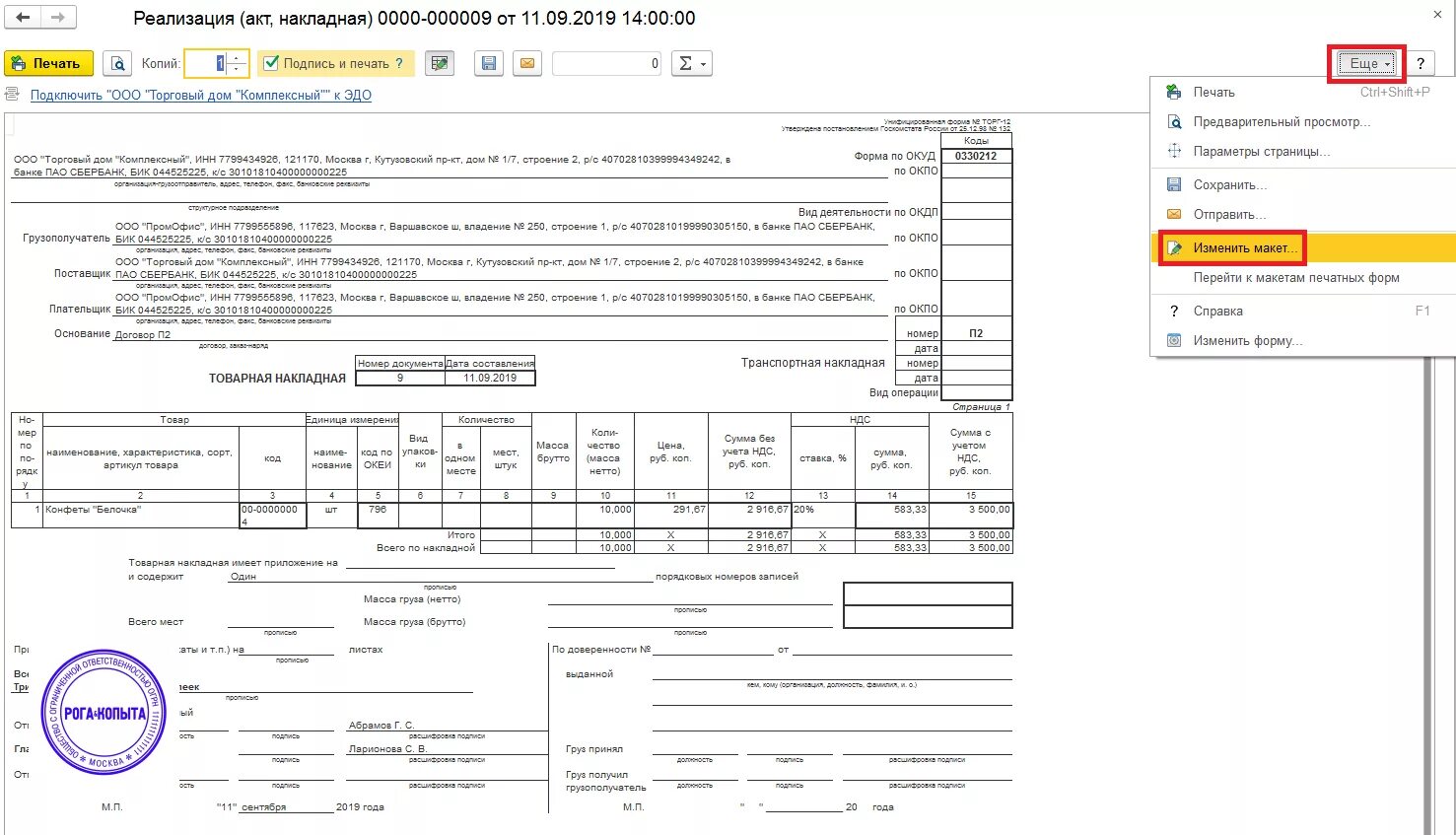Click the product code 00-0000004 cell
Screen dimensions: 1456x835
coord(272,515)
